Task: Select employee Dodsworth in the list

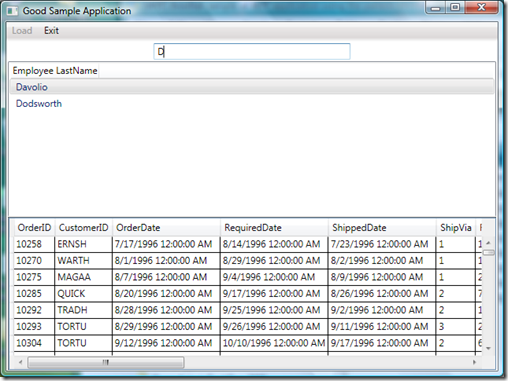Action: [252, 104]
